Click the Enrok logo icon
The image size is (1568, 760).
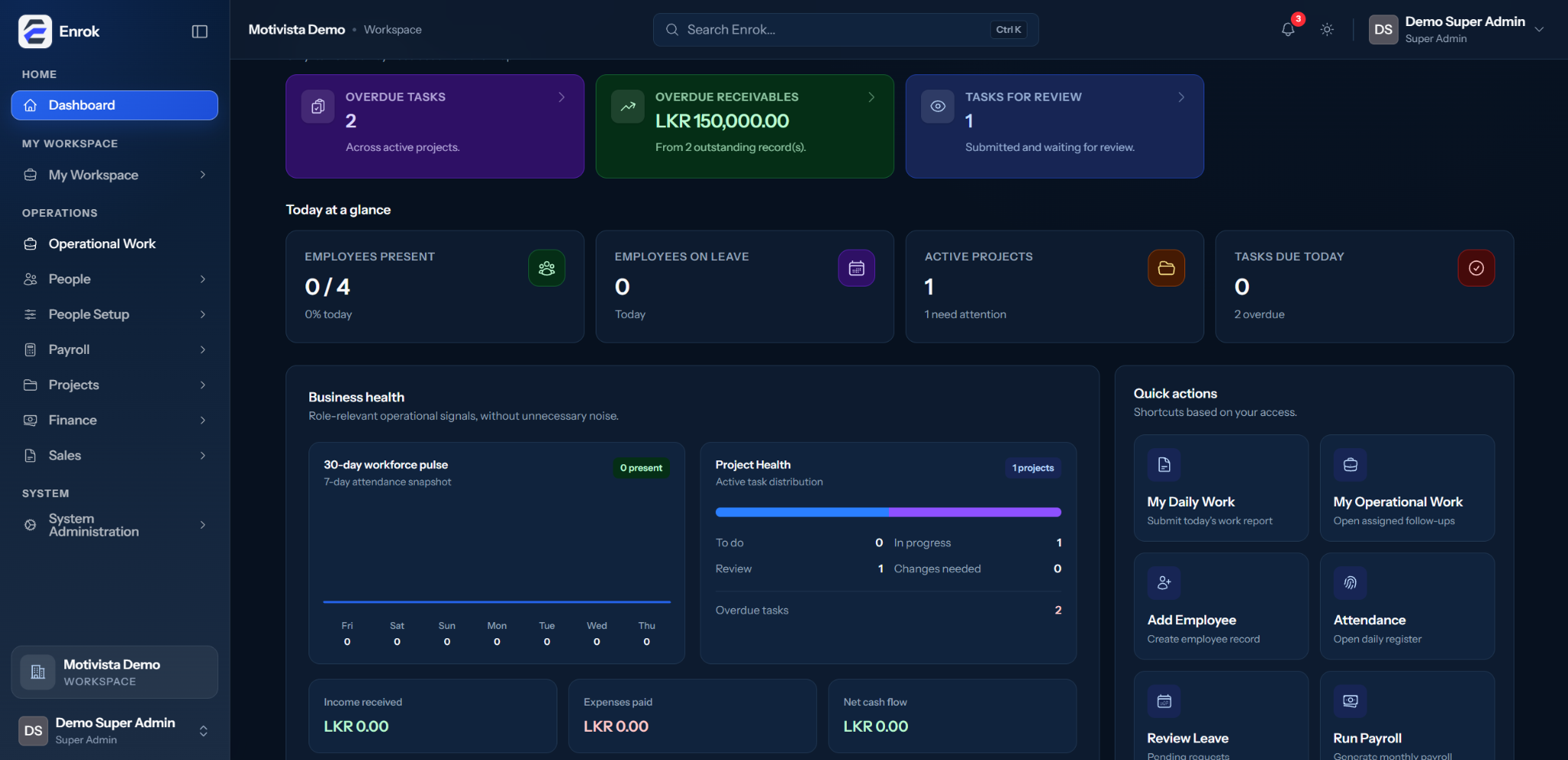pyautogui.click(x=35, y=31)
